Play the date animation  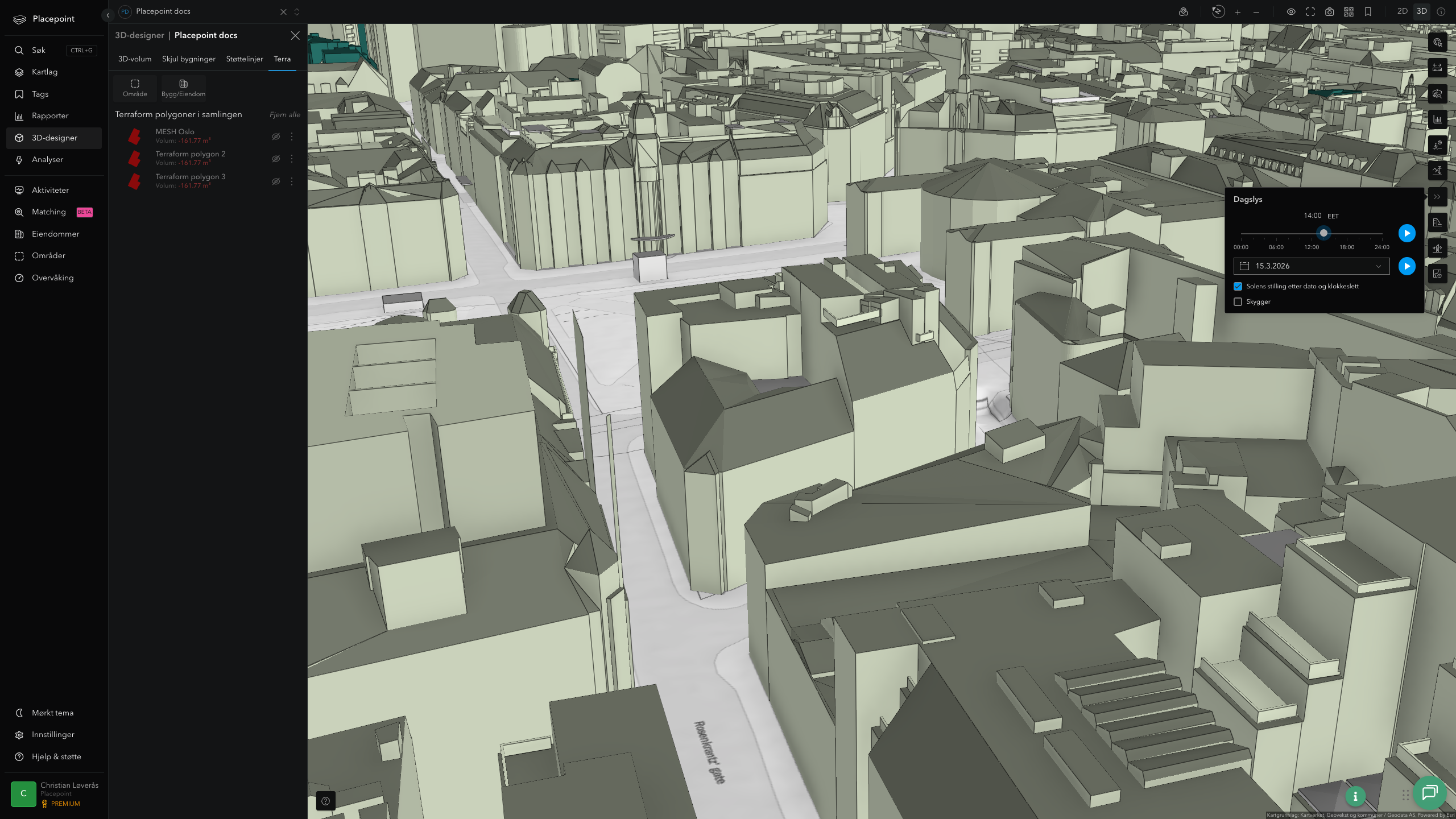[1407, 266]
